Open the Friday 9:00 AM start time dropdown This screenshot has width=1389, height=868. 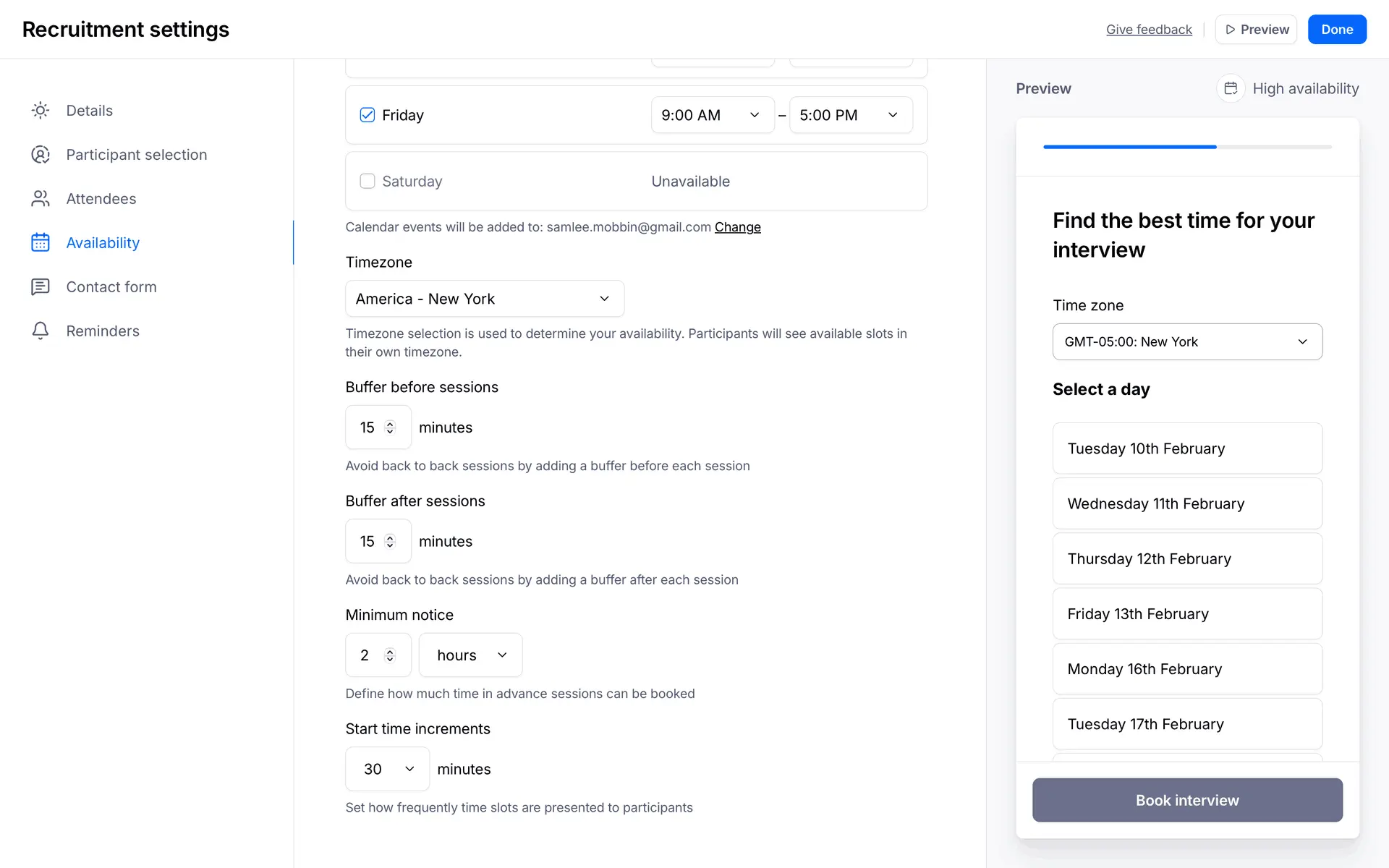pos(712,115)
